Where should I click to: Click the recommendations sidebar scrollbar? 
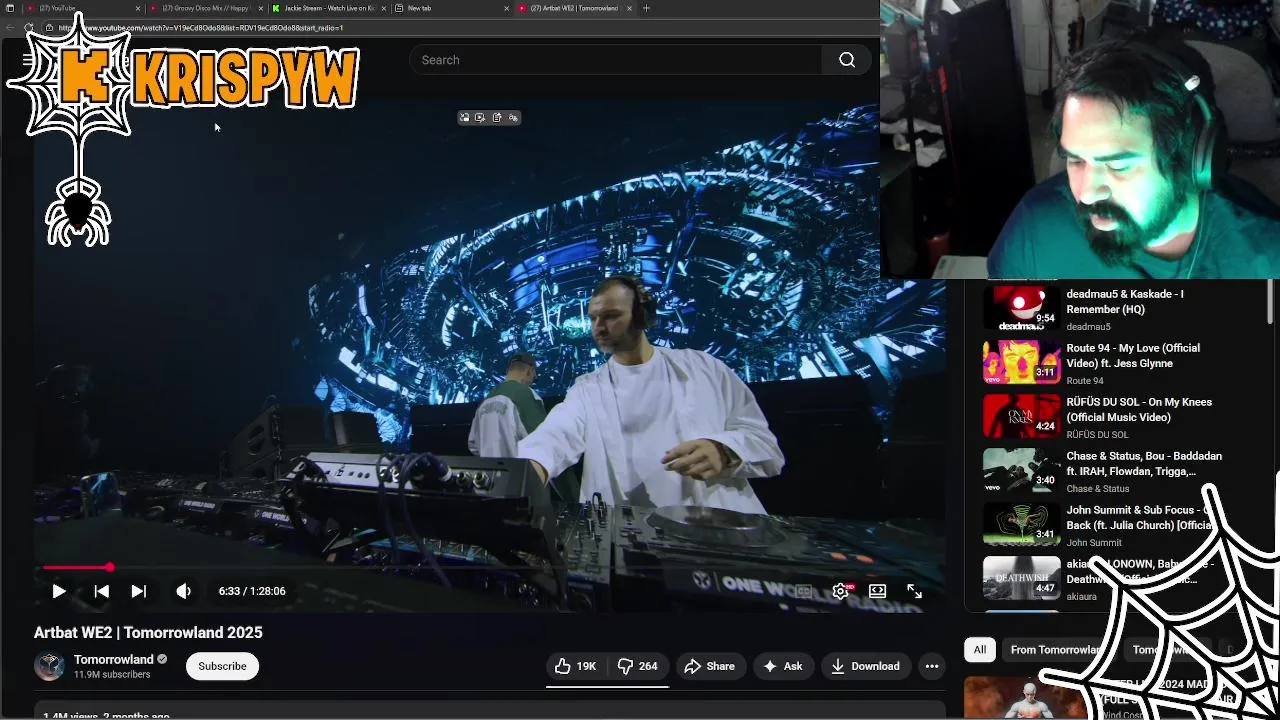[1270, 303]
